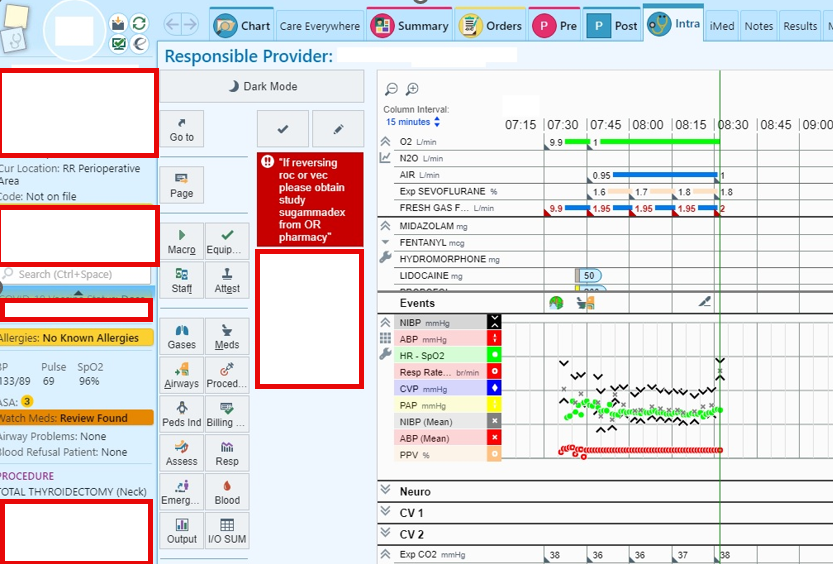Click the pencil edit button

(338, 129)
